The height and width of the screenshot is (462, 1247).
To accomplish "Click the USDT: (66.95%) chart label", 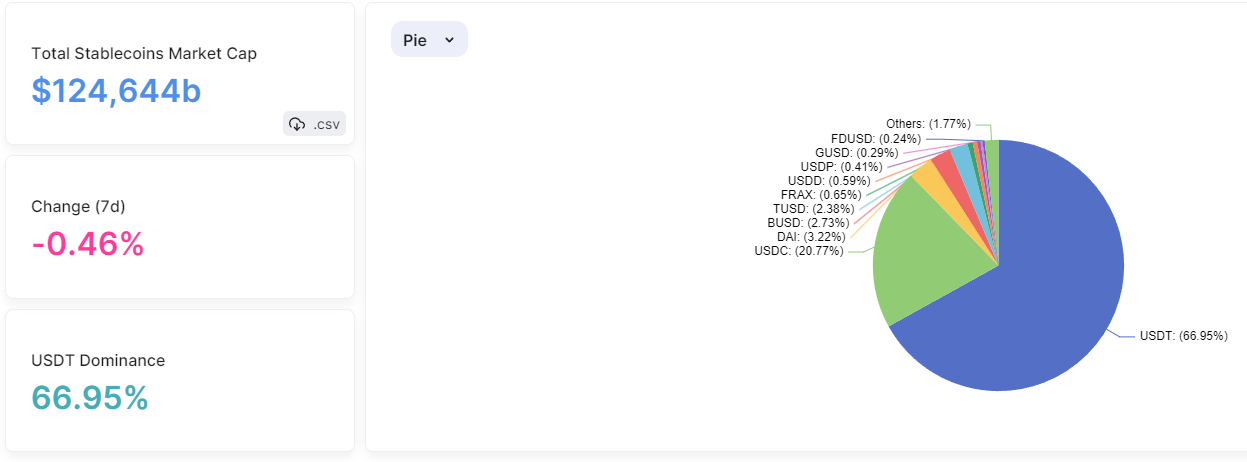I will click(x=1183, y=336).
